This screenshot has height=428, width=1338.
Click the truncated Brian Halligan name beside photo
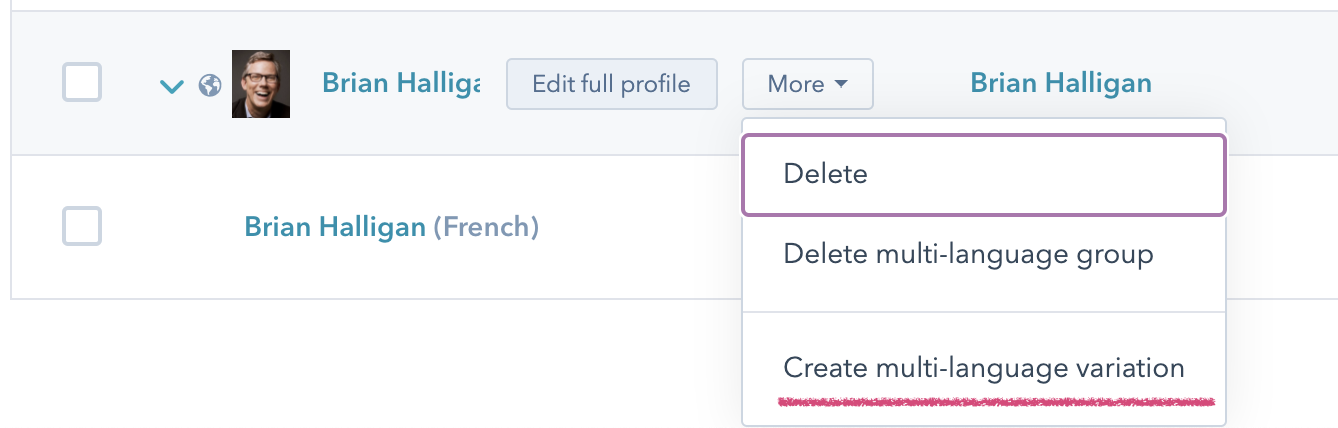point(400,84)
